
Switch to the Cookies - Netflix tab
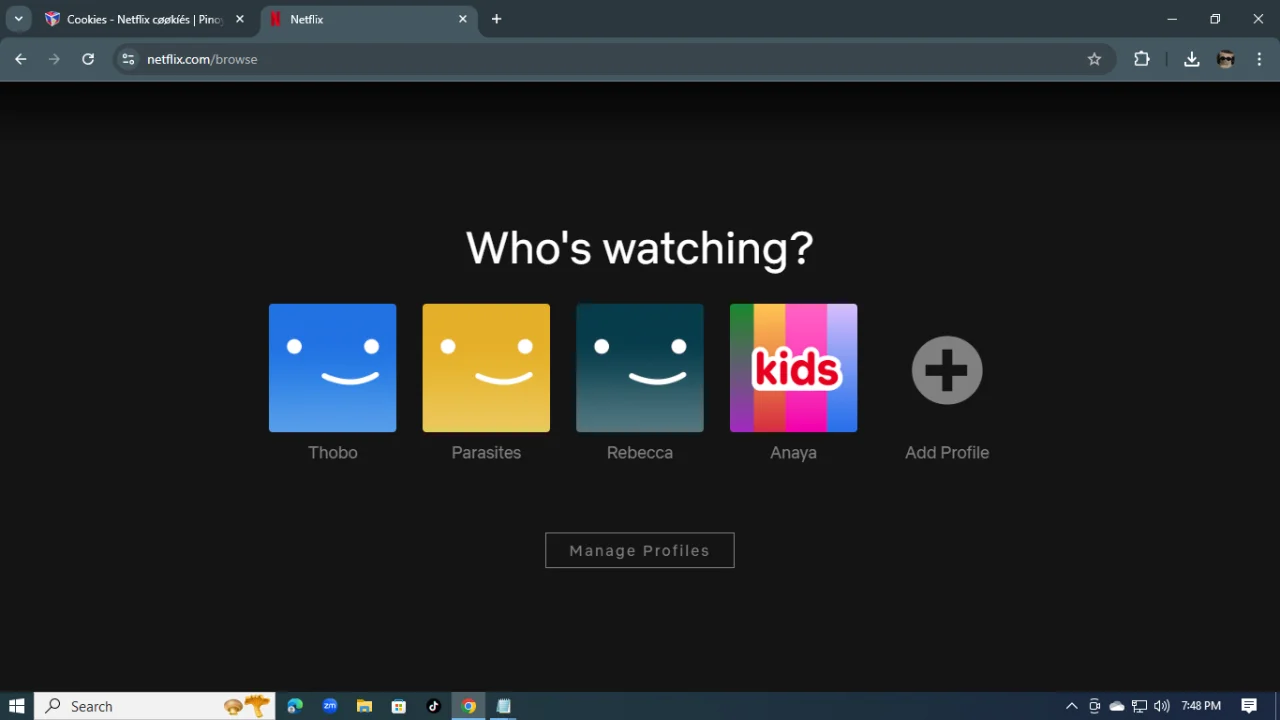point(145,19)
